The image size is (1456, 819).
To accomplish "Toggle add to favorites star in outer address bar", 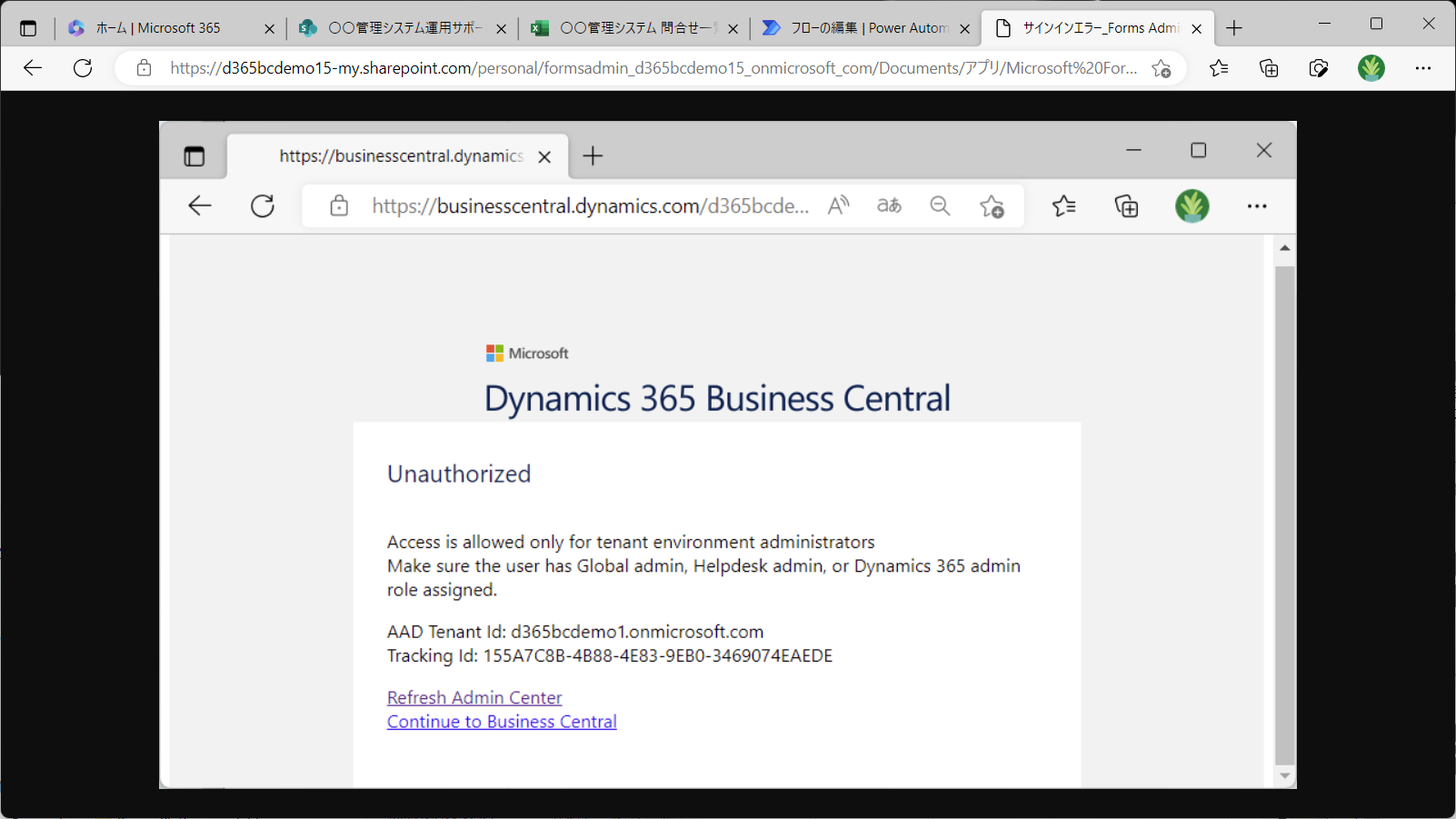I will pyautogui.click(x=1162, y=68).
